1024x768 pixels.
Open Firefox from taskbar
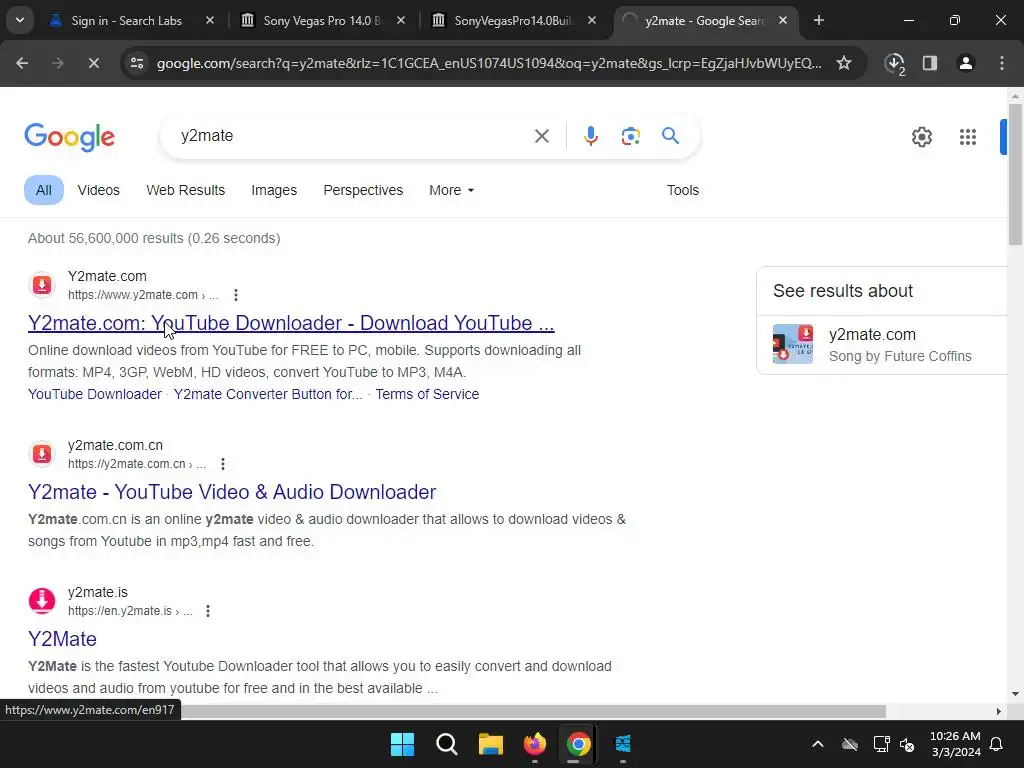[535, 744]
